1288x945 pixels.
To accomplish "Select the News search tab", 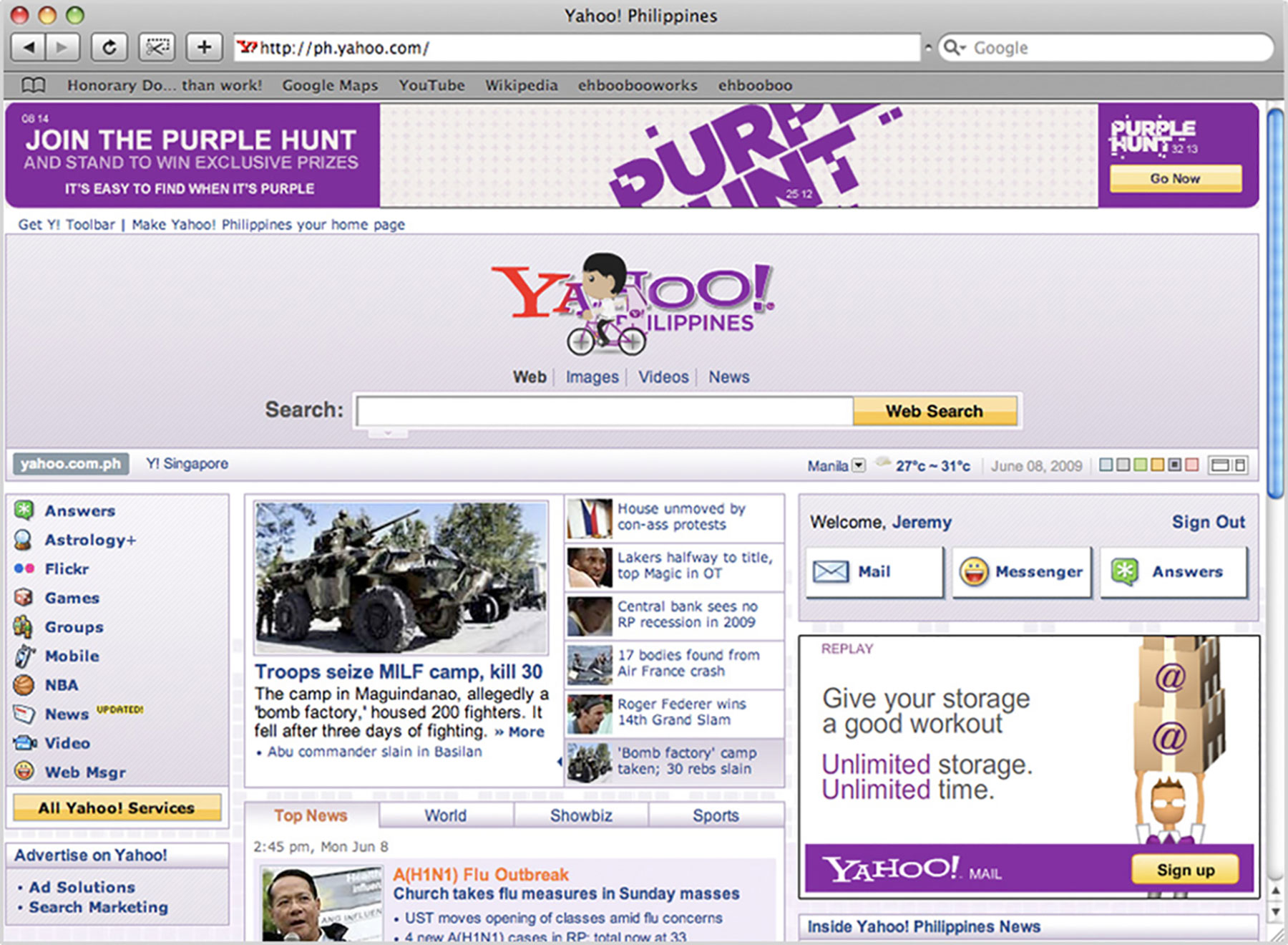I will click(729, 377).
